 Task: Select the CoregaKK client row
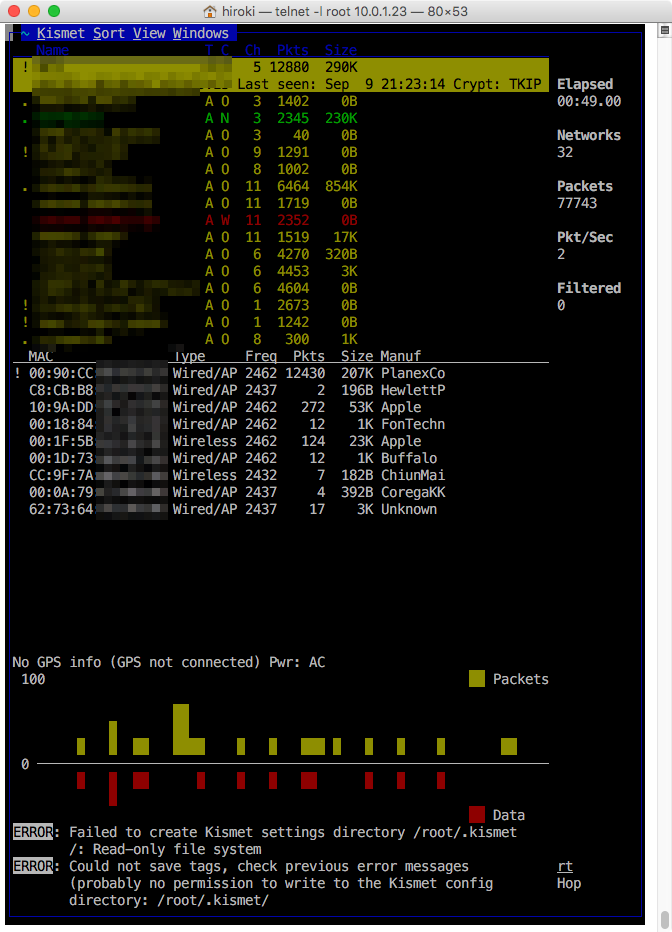pos(280,492)
